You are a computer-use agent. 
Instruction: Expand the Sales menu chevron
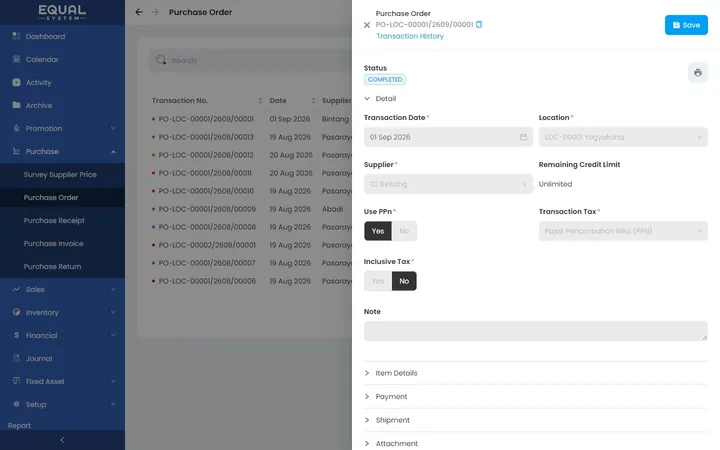113,289
